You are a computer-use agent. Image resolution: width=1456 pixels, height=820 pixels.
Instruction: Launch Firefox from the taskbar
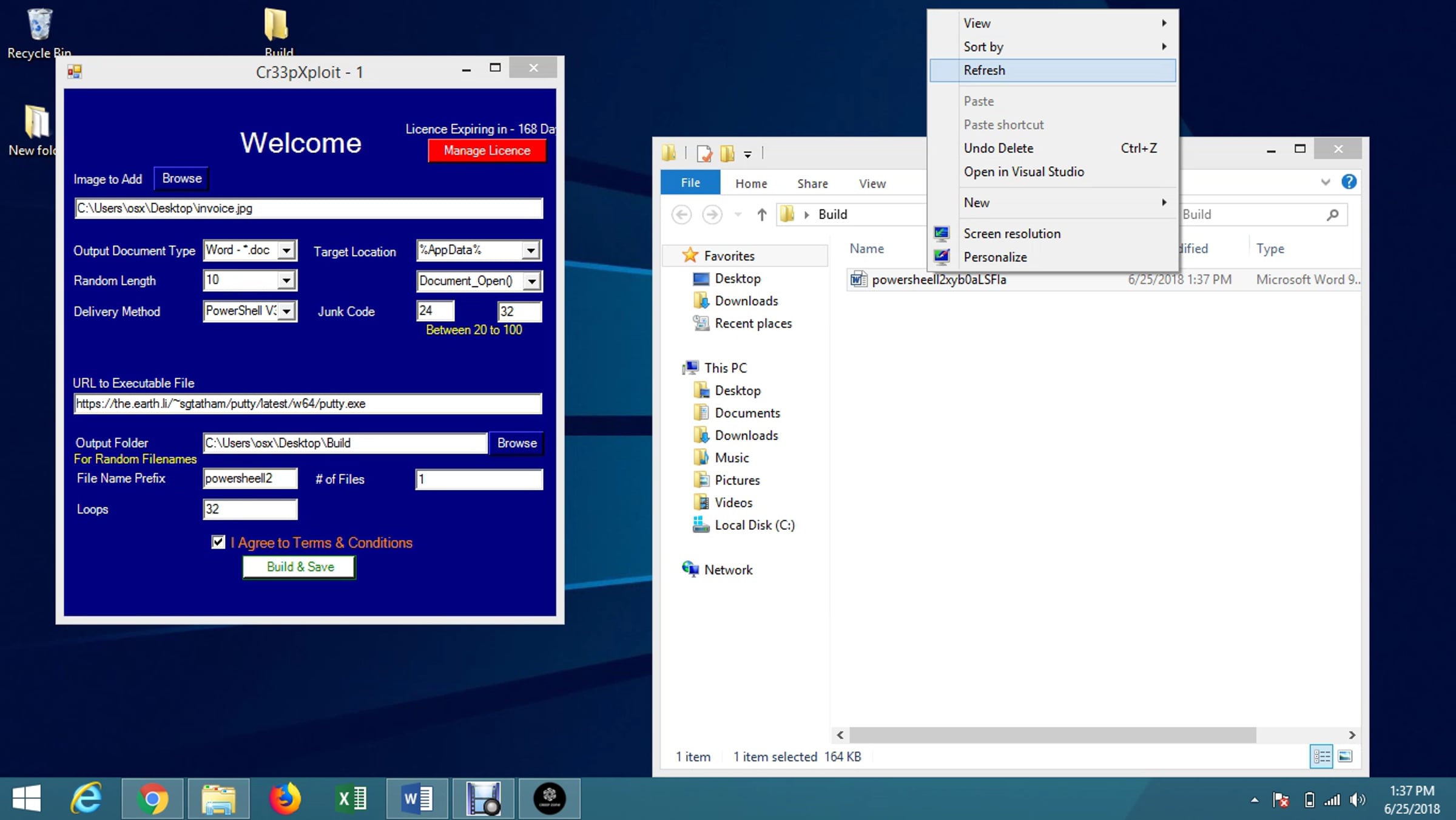tap(285, 799)
